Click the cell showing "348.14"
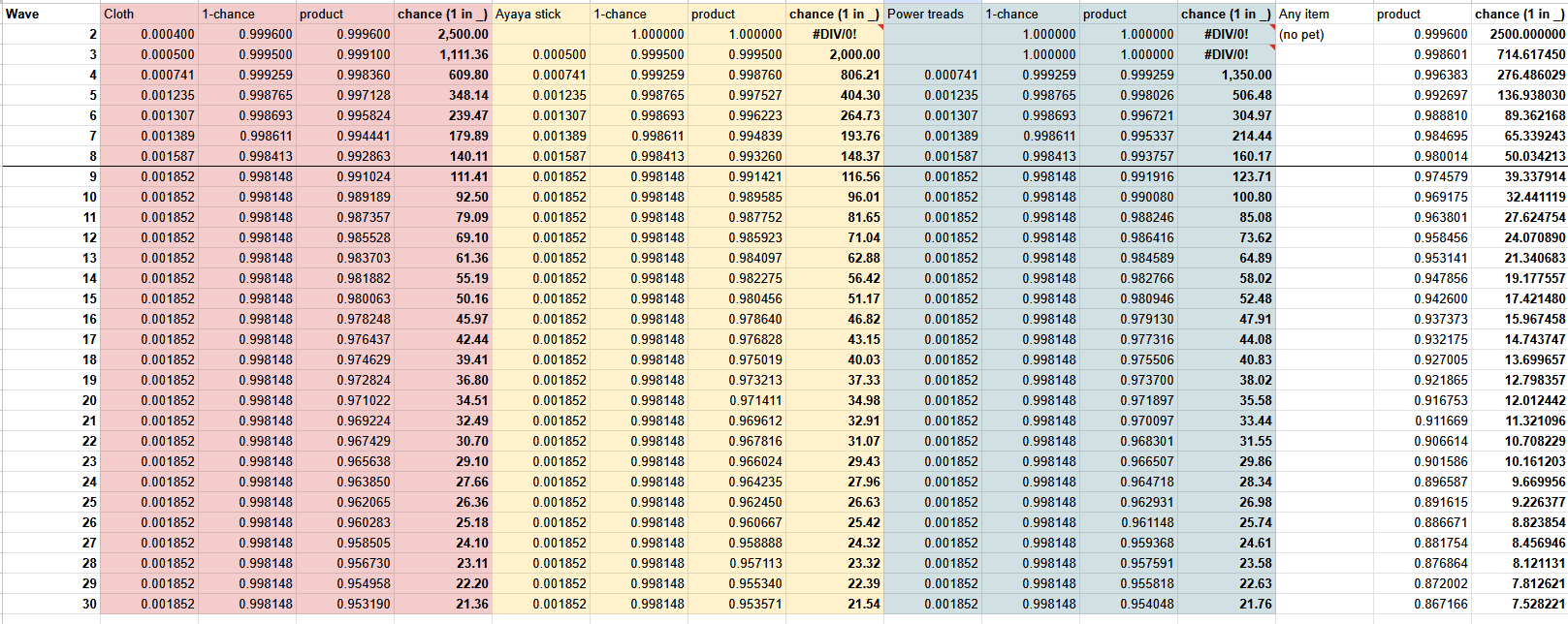Screen dimensions: 1568x624 (x=443, y=95)
